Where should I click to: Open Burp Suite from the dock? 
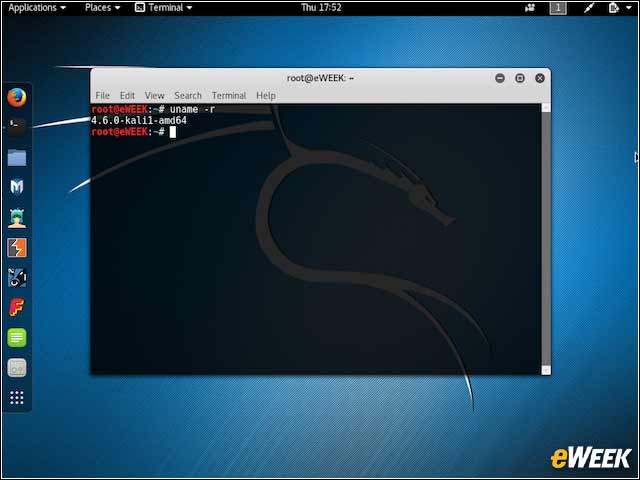17,248
